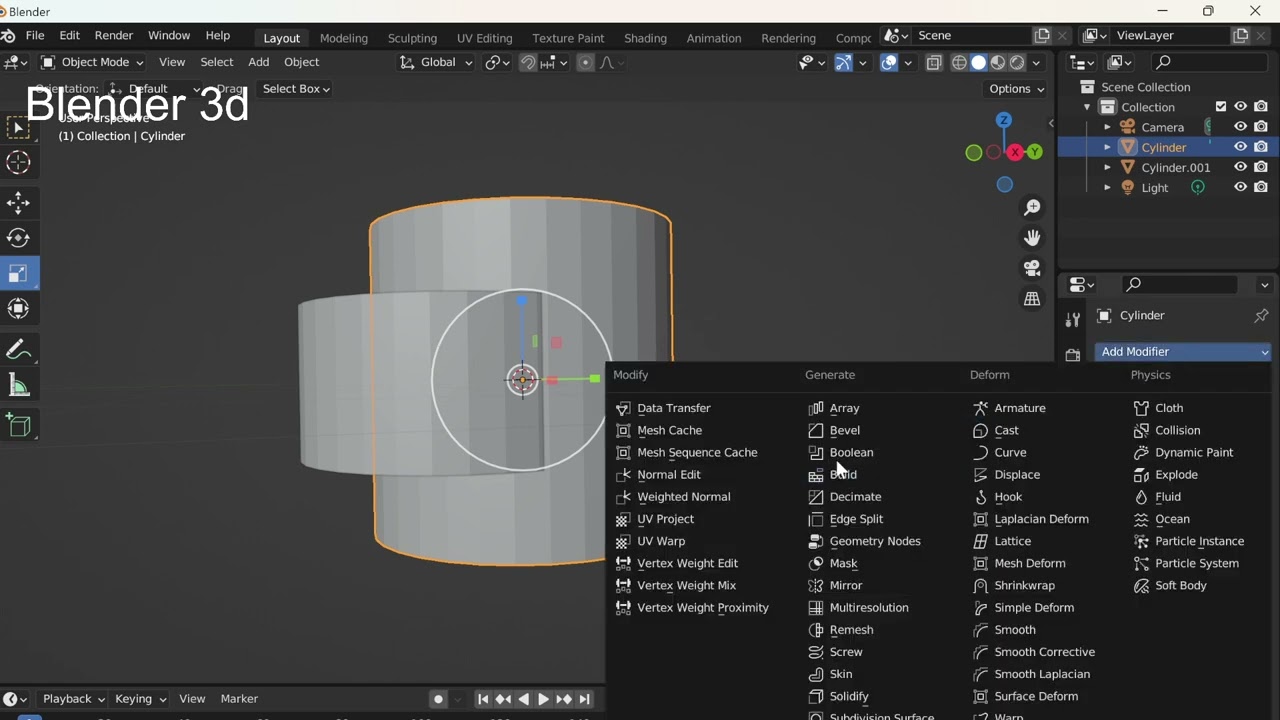Click the camera view icon in viewport
The image size is (1280, 720).
pyautogui.click(x=1032, y=268)
